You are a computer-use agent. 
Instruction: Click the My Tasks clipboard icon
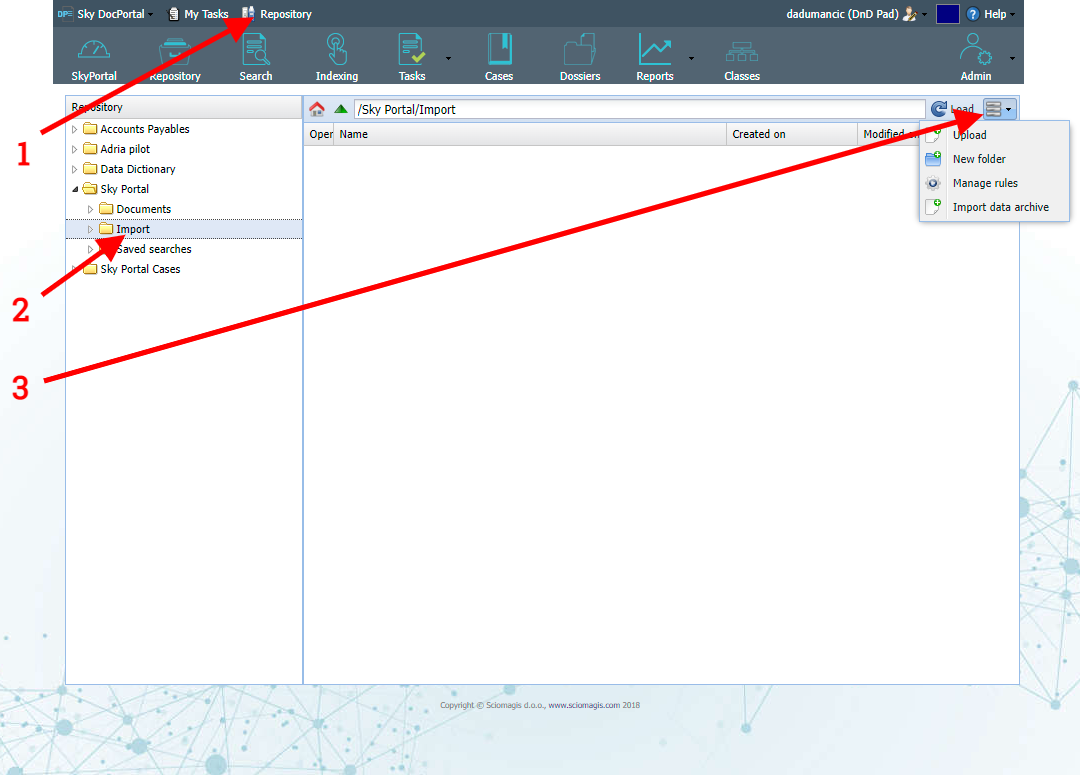point(174,14)
